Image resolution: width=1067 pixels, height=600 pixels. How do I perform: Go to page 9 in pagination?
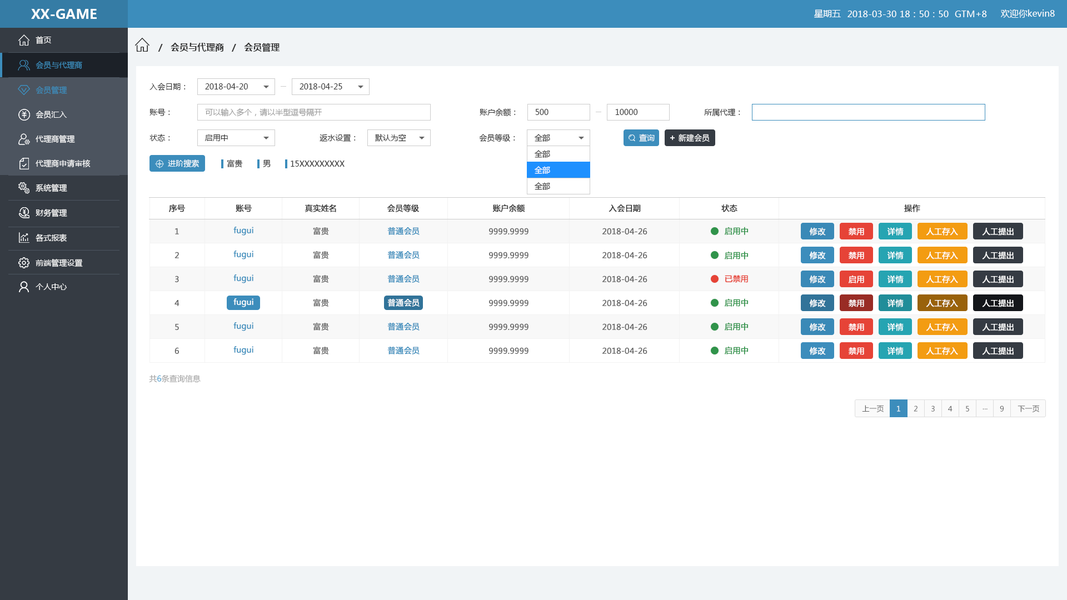1002,408
